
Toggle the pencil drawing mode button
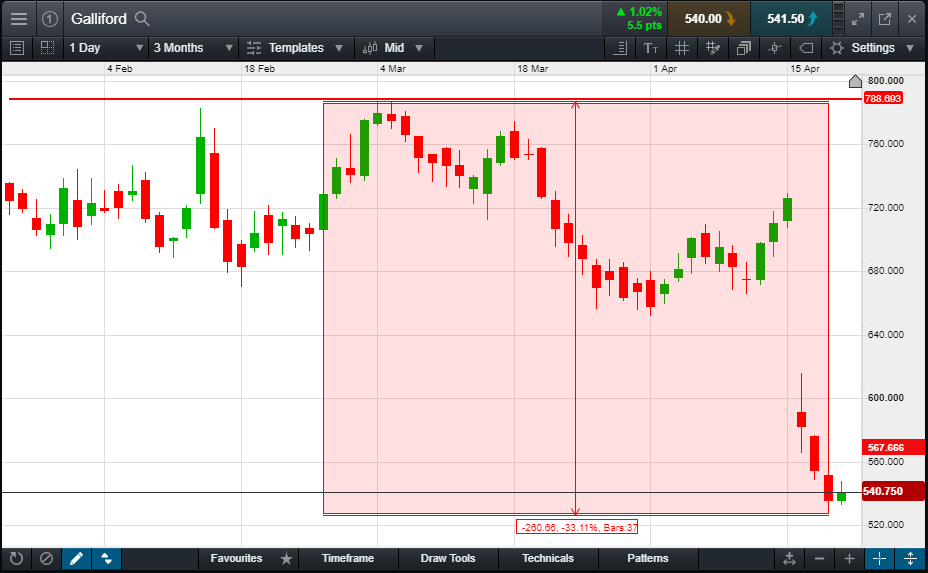click(76, 558)
